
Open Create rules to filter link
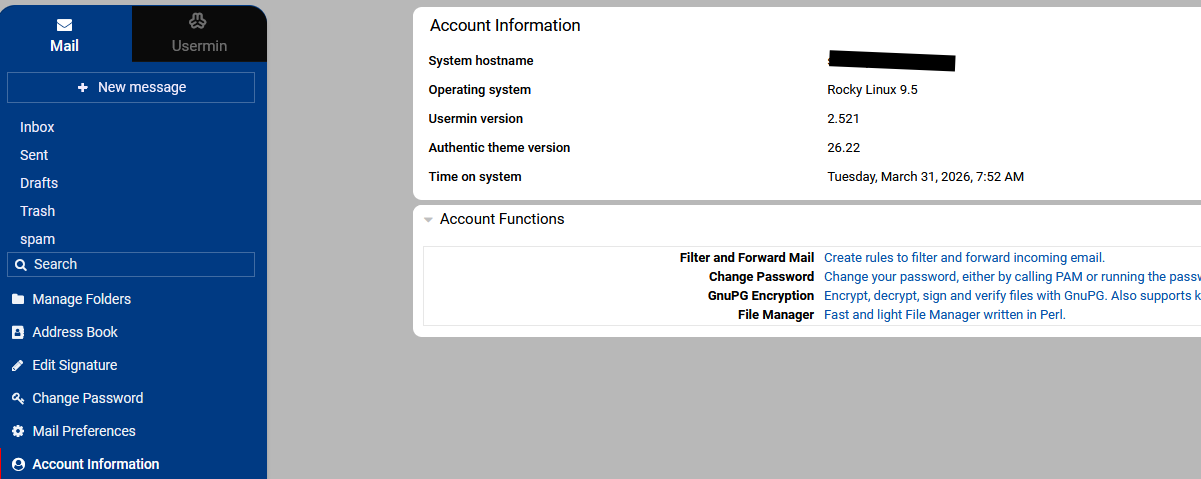[x=963, y=258]
